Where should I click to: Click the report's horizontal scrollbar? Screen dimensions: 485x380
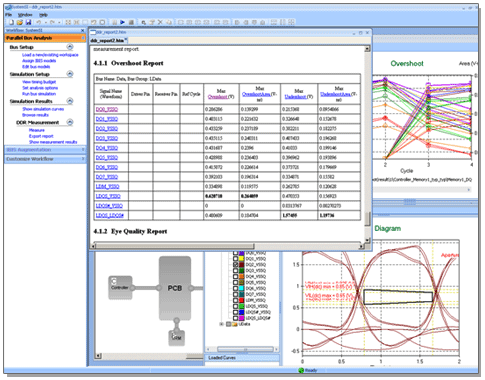click(x=227, y=246)
